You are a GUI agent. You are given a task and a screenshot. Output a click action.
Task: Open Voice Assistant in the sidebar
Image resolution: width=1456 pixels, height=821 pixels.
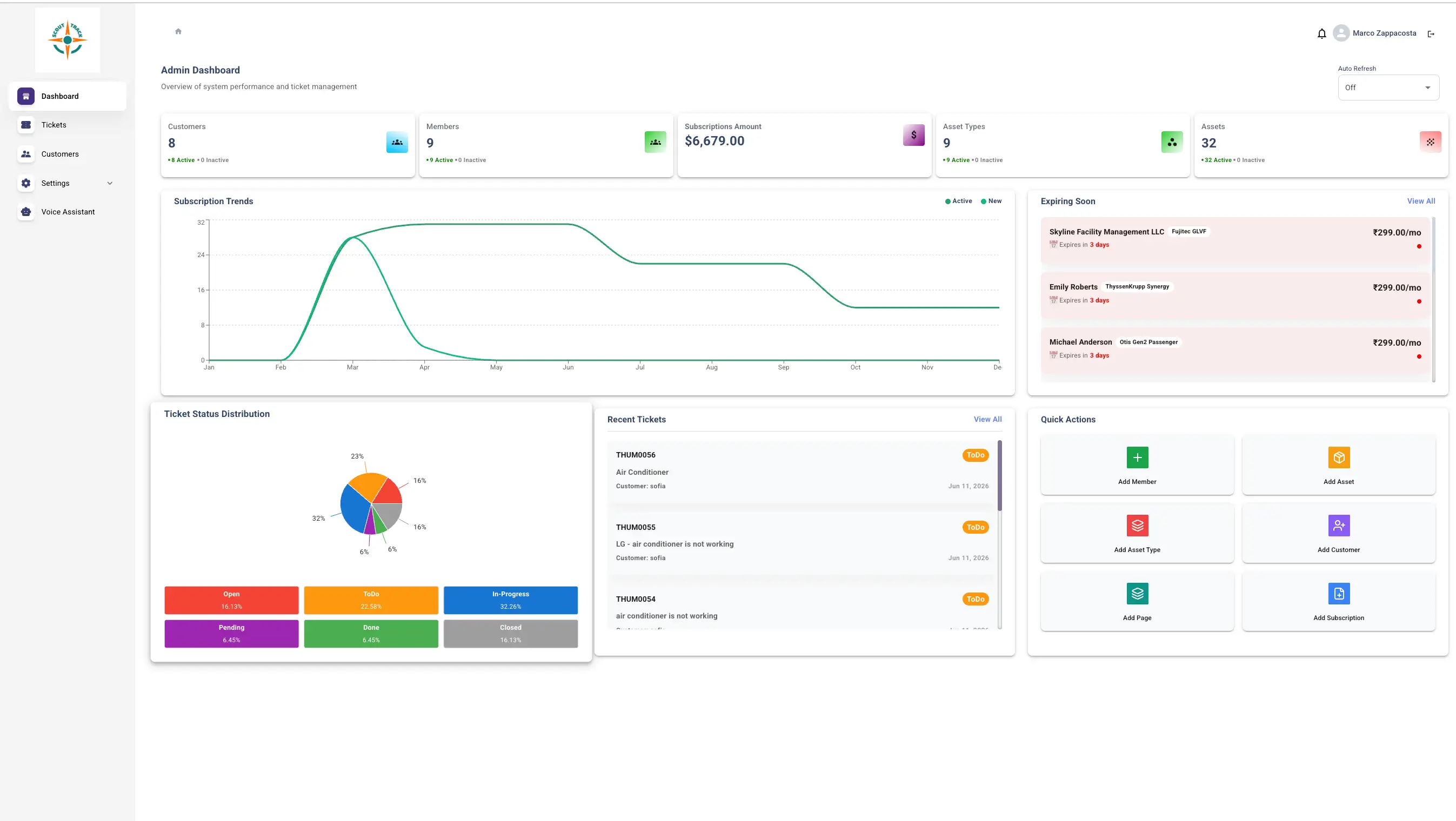click(x=67, y=212)
